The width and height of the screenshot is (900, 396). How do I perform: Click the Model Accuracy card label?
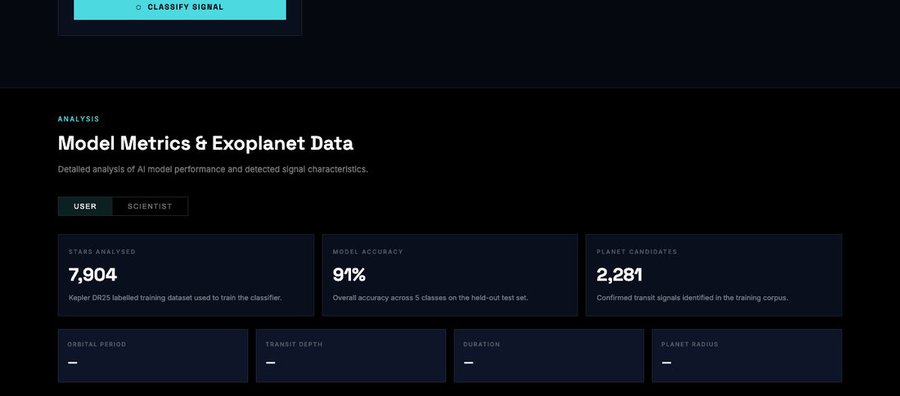368,252
